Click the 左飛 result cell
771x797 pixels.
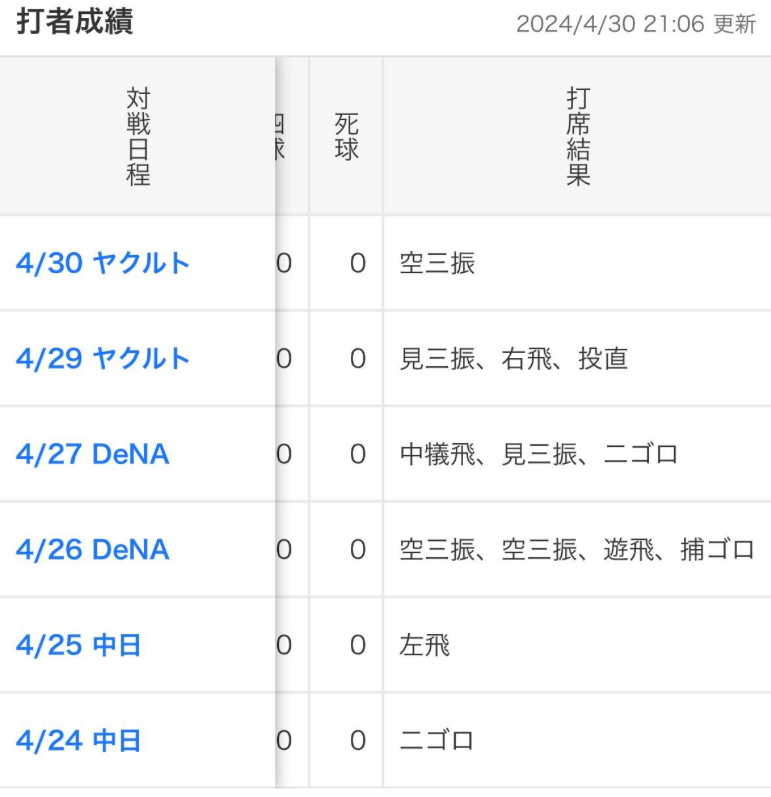coord(424,646)
